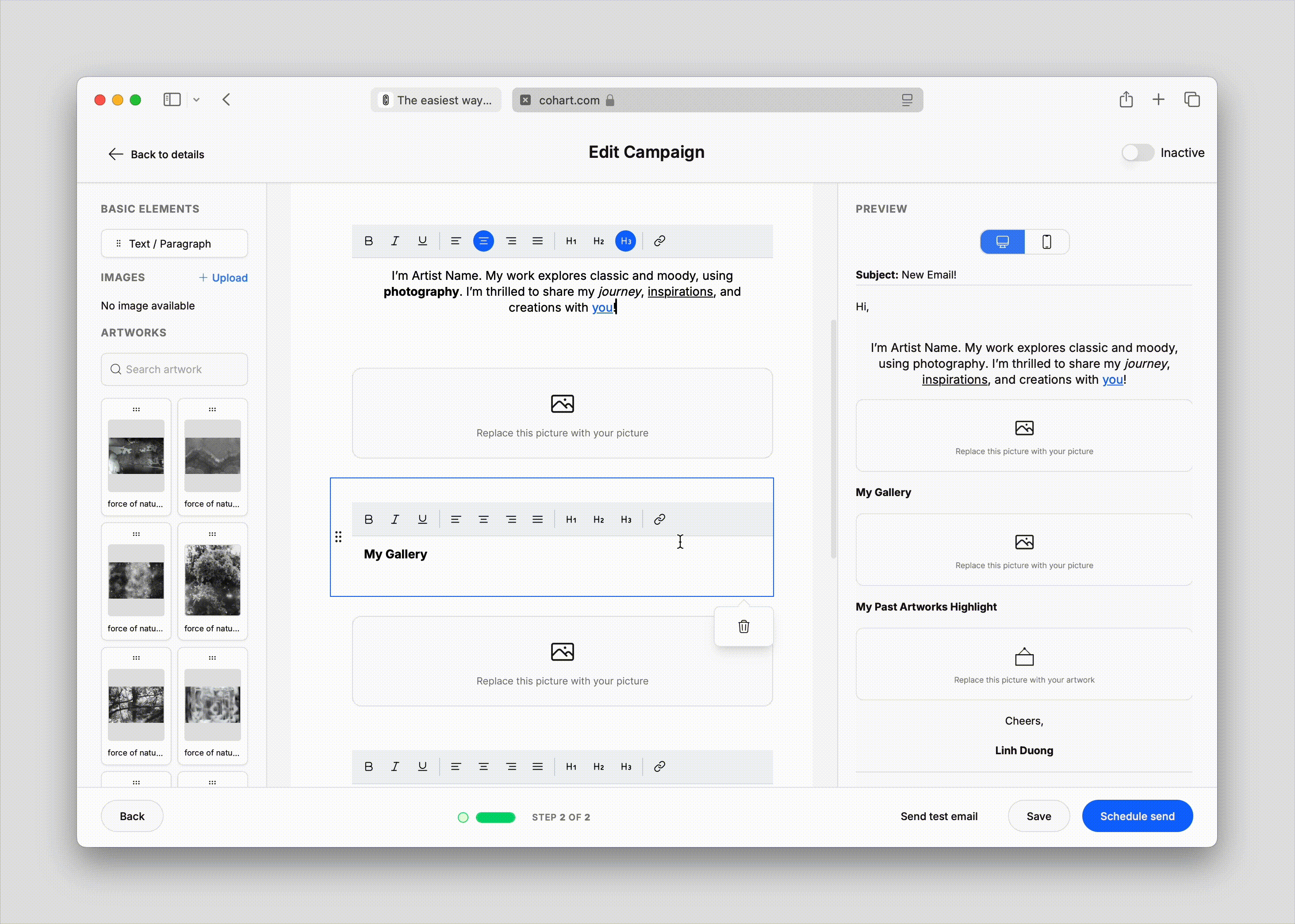This screenshot has height=924, width=1295.
Task: Click H3 in the bottom text toolbar
Action: [626, 767]
